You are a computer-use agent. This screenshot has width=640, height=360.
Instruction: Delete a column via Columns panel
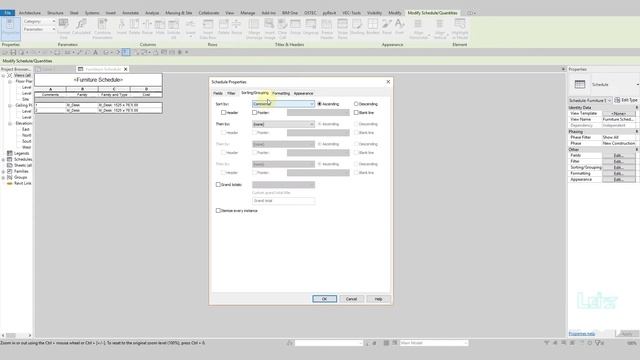point(134,27)
